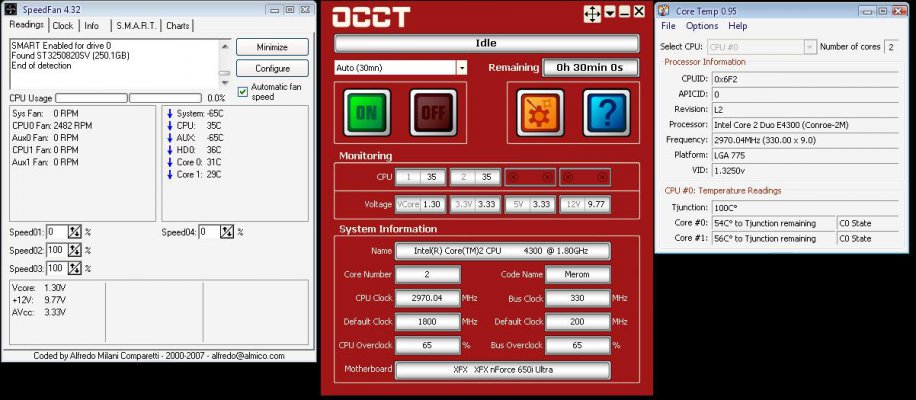916x400 pixels.
Task: Switch to the Charts tab in SpeedFan
Action: coord(178,26)
